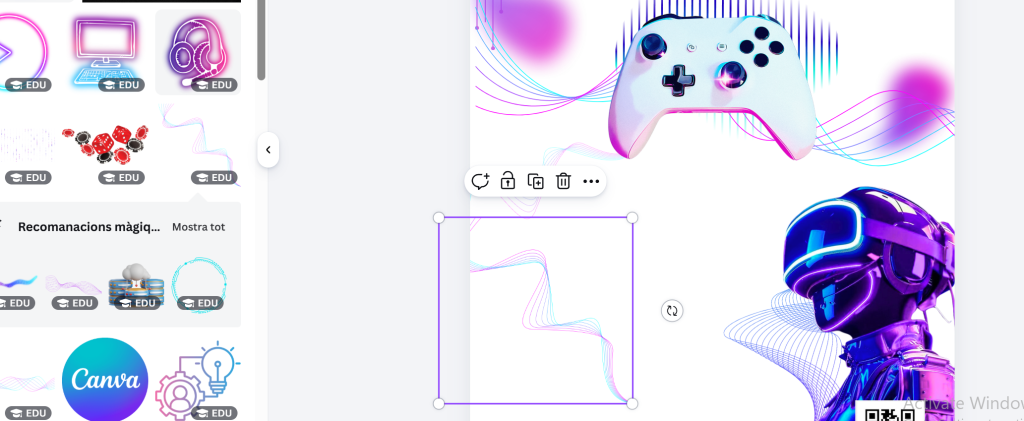
Task: Open the three-dot more options menu
Action: pos(591,181)
